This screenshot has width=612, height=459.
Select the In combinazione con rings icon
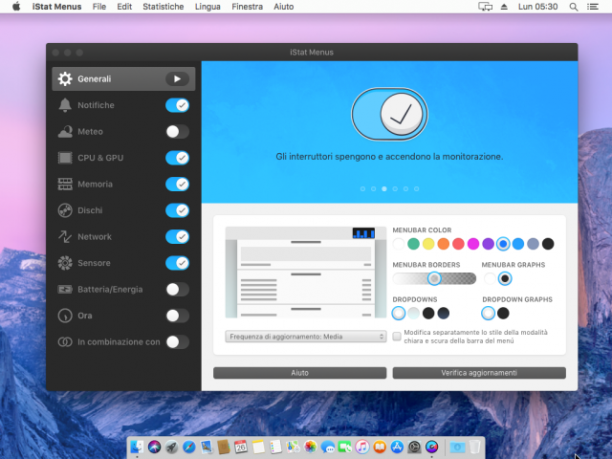65,342
